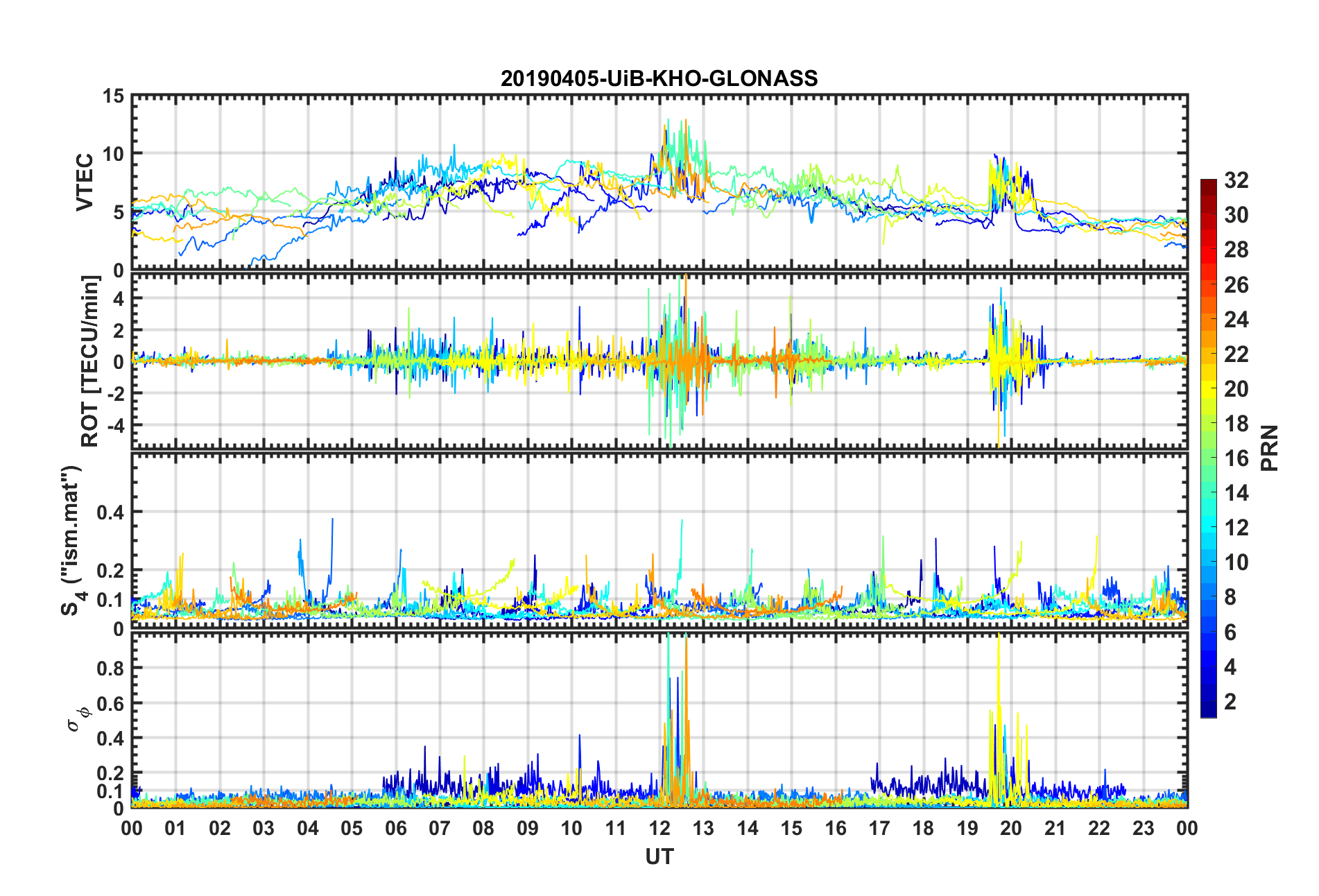
Task: Click the 0.4 tick on the S4 axis
Action: (x=110, y=512)
